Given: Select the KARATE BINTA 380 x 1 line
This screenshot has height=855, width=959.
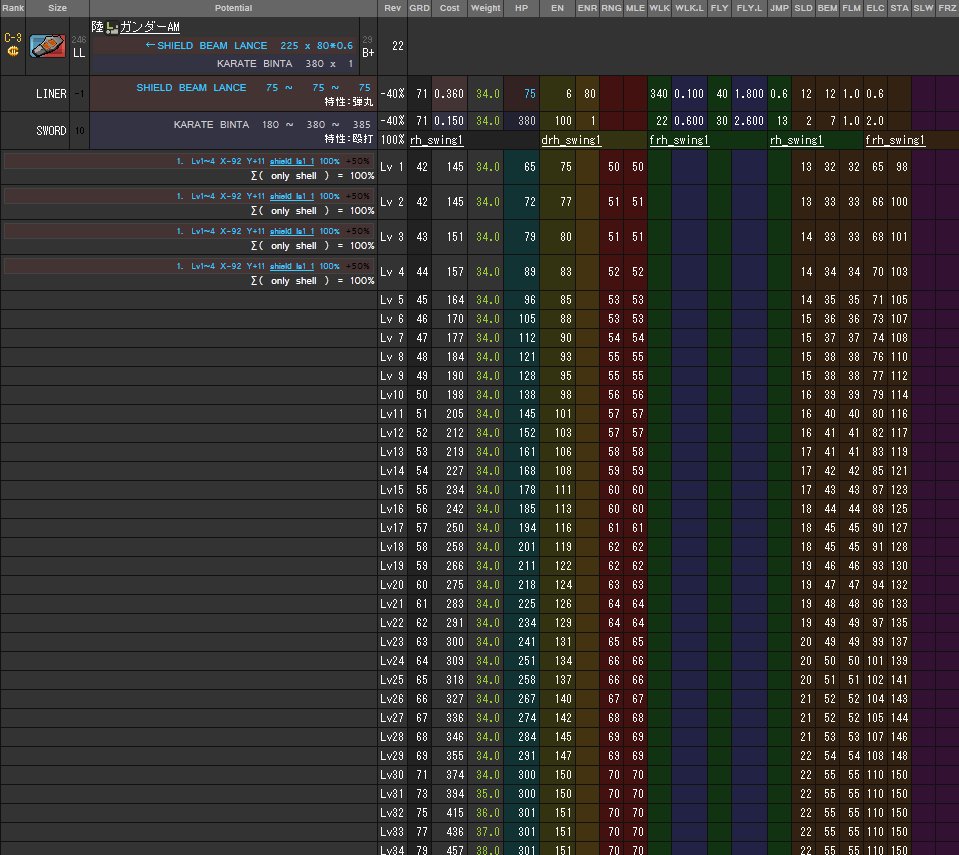Looking at the screenshot, I should [285, 64].
